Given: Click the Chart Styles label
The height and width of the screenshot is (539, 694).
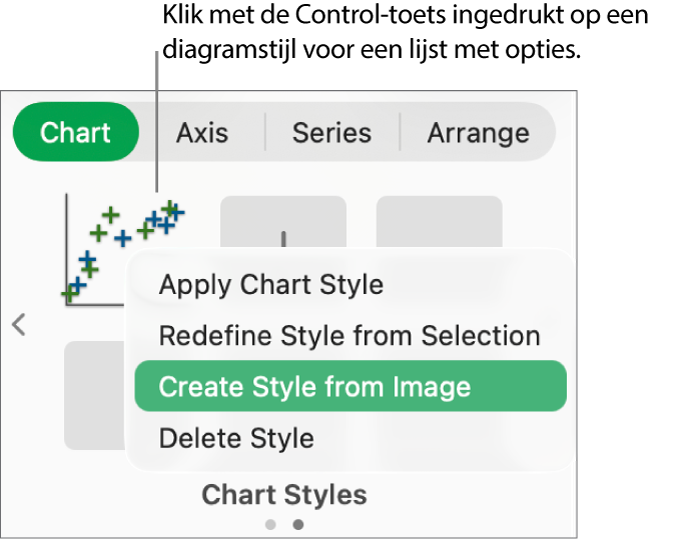Looking at the screenshot, I should coord(284,494).
